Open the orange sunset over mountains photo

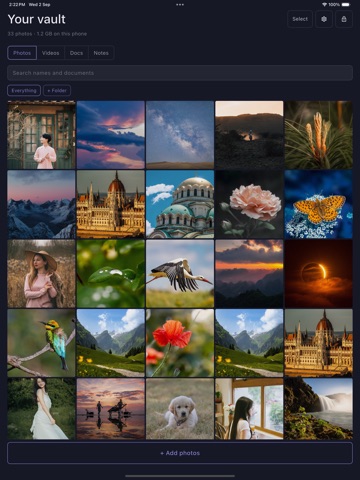coord(249,274)
